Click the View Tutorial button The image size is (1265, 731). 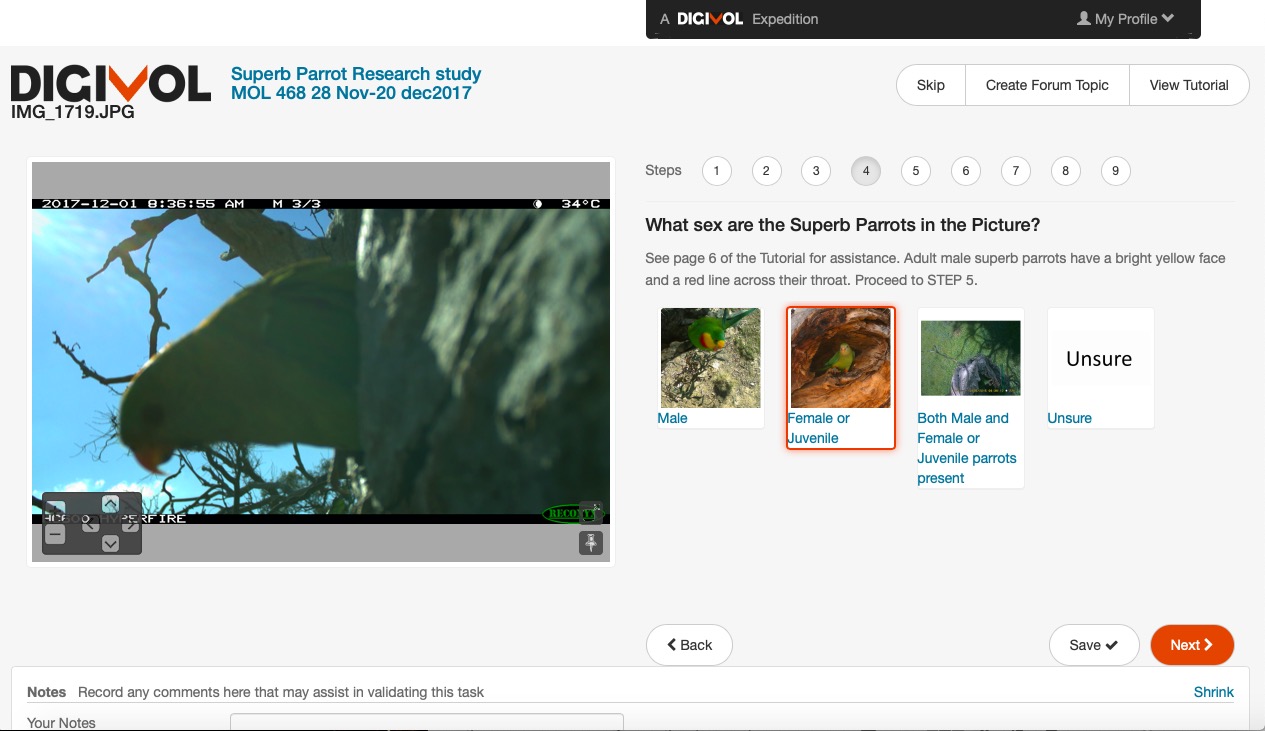[1188, 85]
